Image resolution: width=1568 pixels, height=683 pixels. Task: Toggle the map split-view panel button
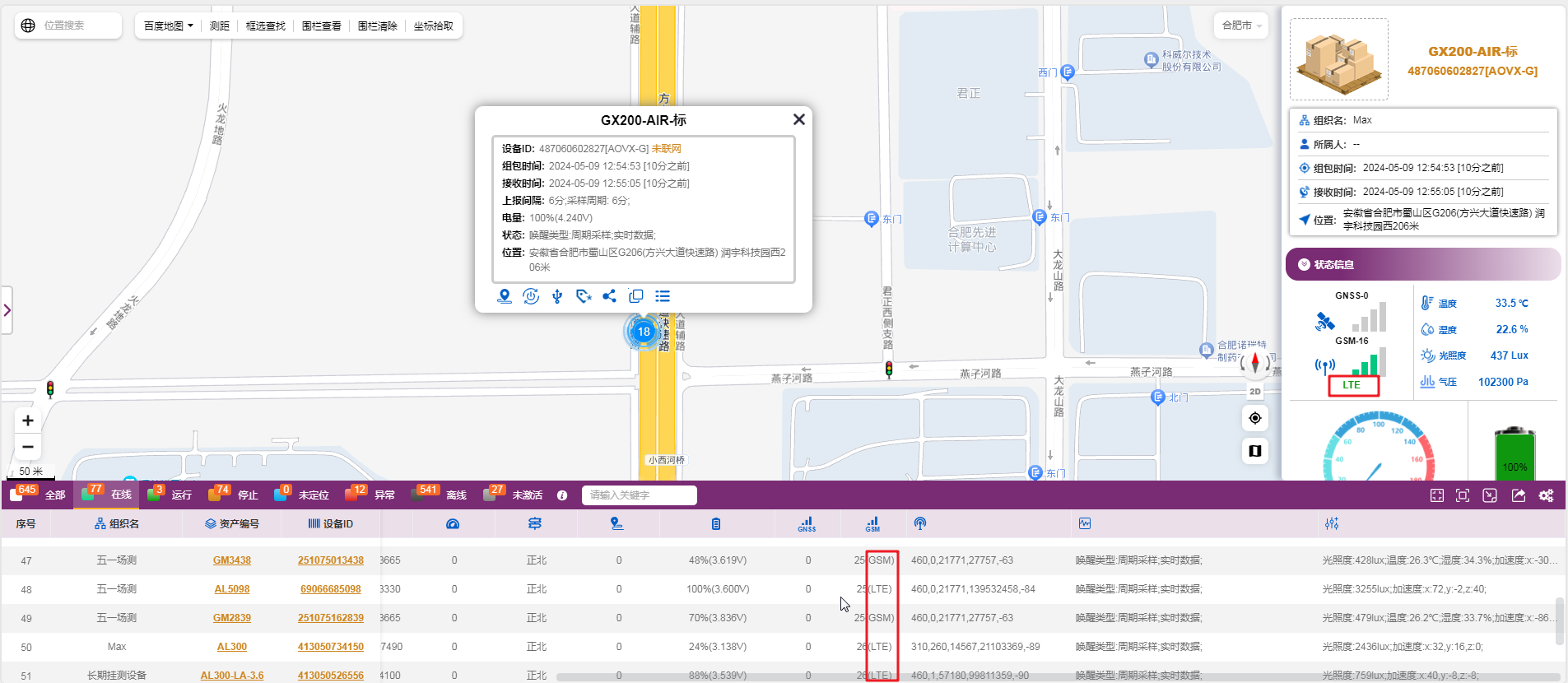pos(1255,451)
